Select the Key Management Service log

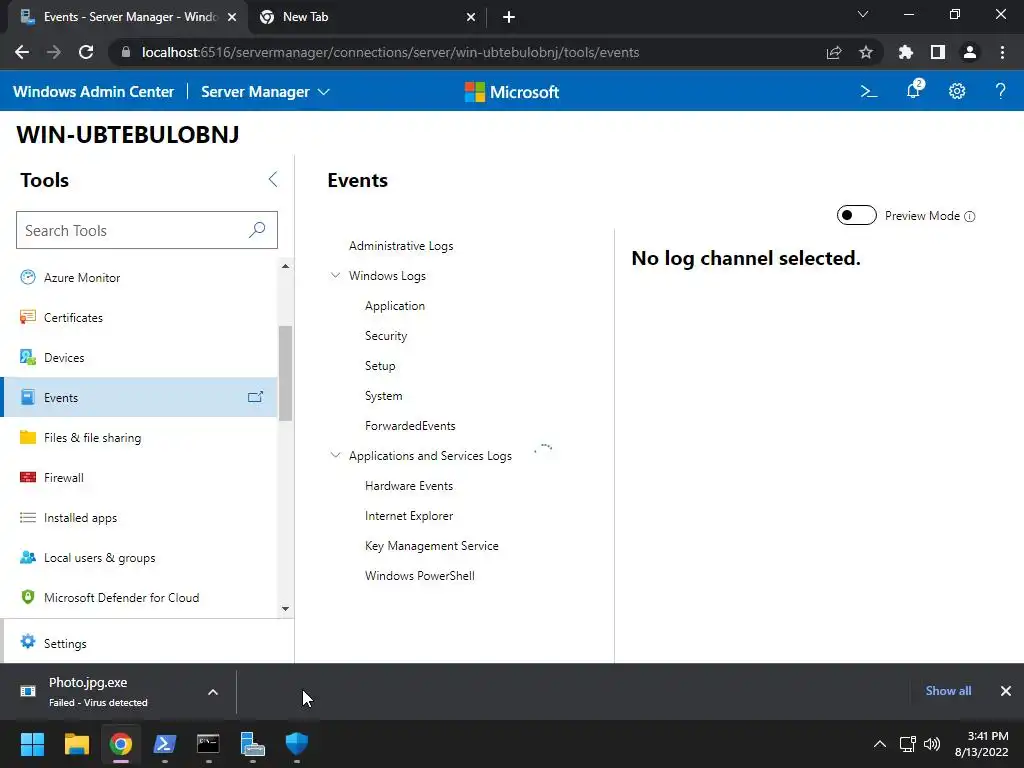(432, 546)
